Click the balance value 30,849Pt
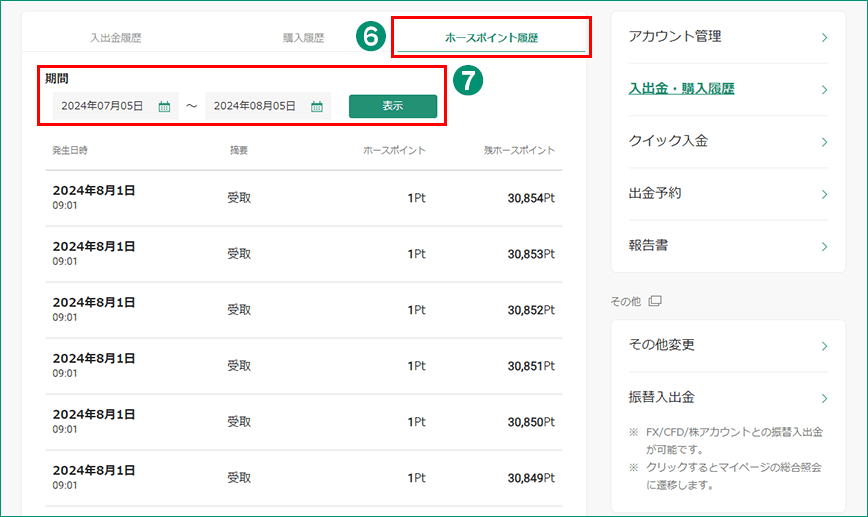 [x=531, y=478]
